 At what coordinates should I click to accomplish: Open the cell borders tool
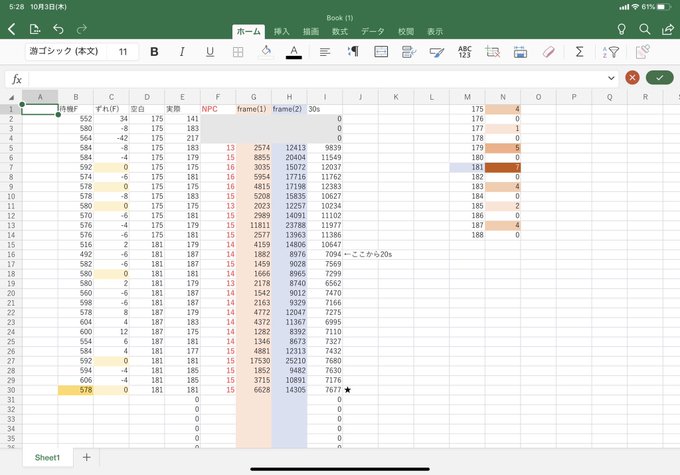(238, 52)
